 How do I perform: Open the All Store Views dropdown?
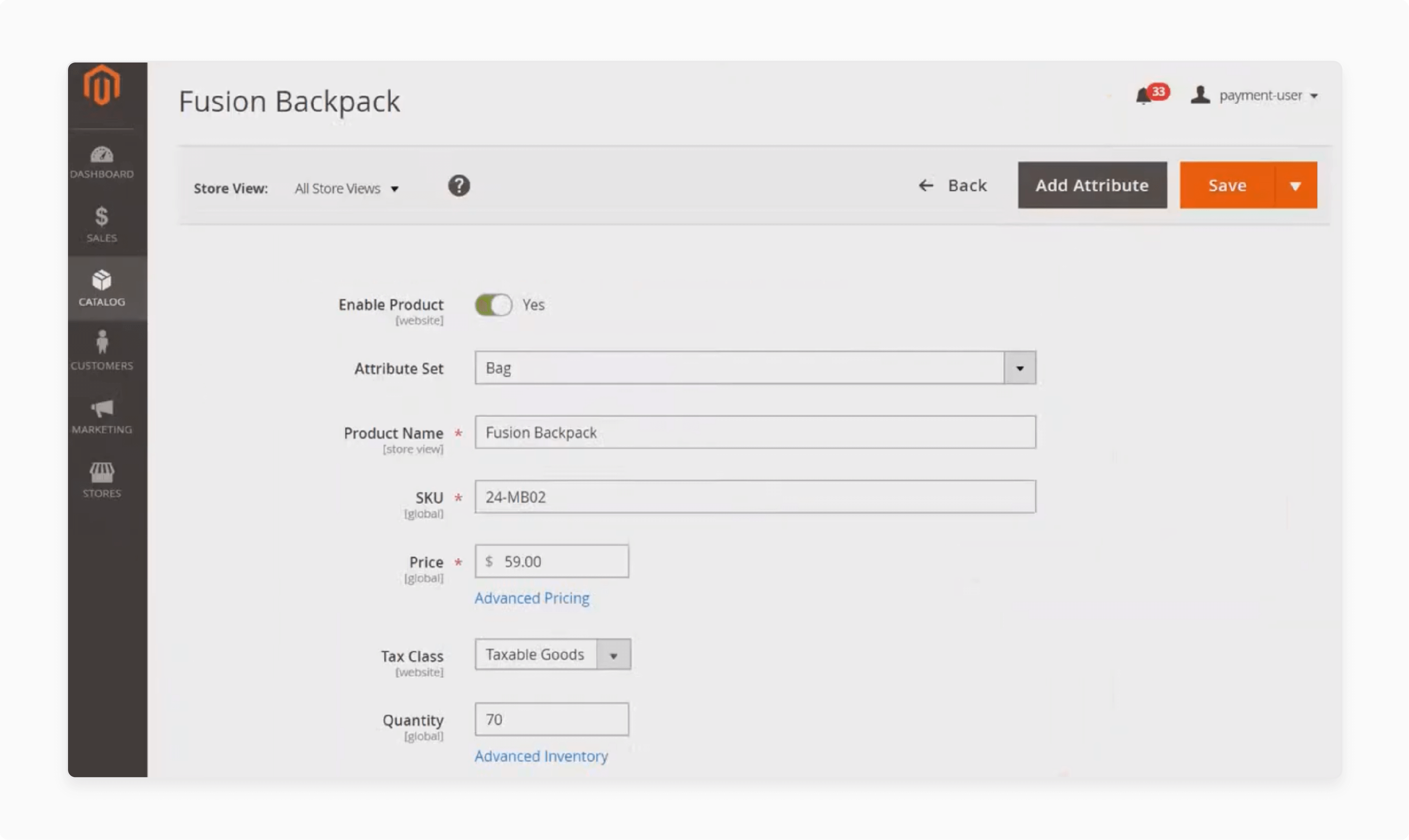[x=346, y=189]
